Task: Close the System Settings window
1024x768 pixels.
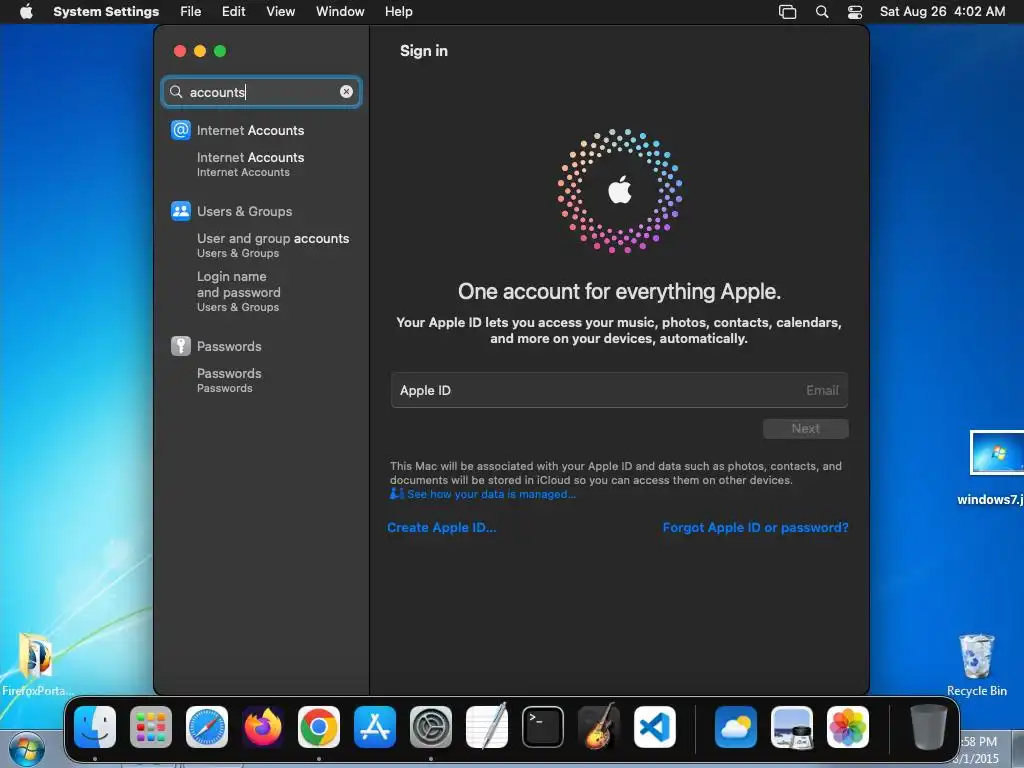Action: (x=180, y=51)
